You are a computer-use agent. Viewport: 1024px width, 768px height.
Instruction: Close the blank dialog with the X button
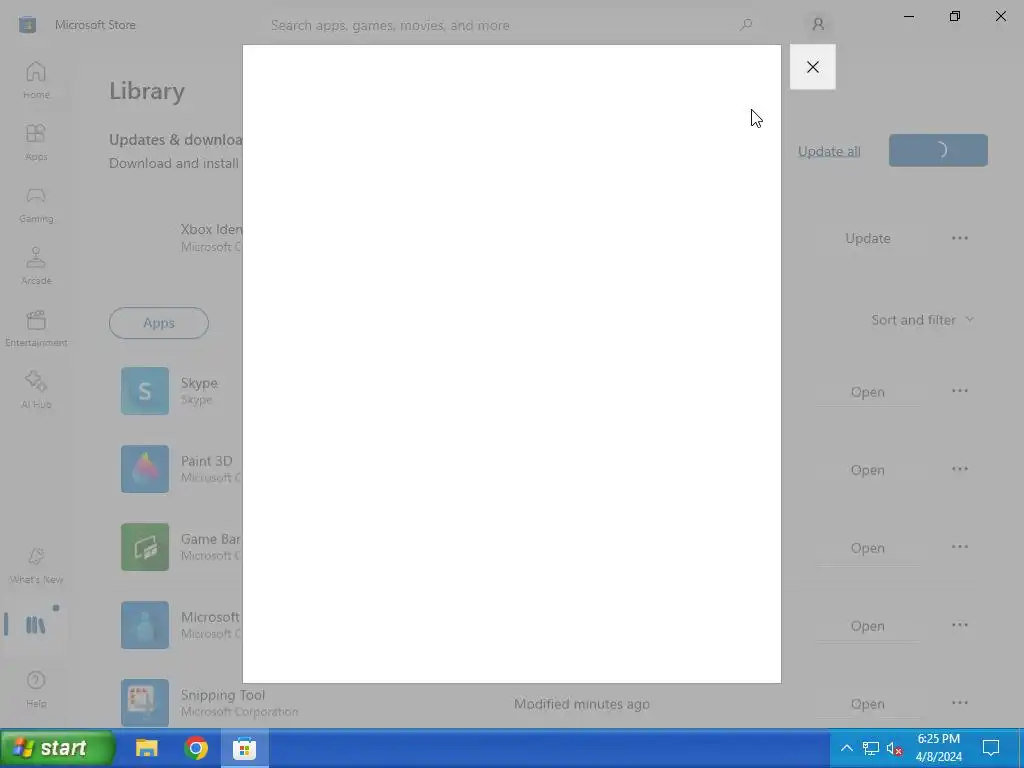812,67
